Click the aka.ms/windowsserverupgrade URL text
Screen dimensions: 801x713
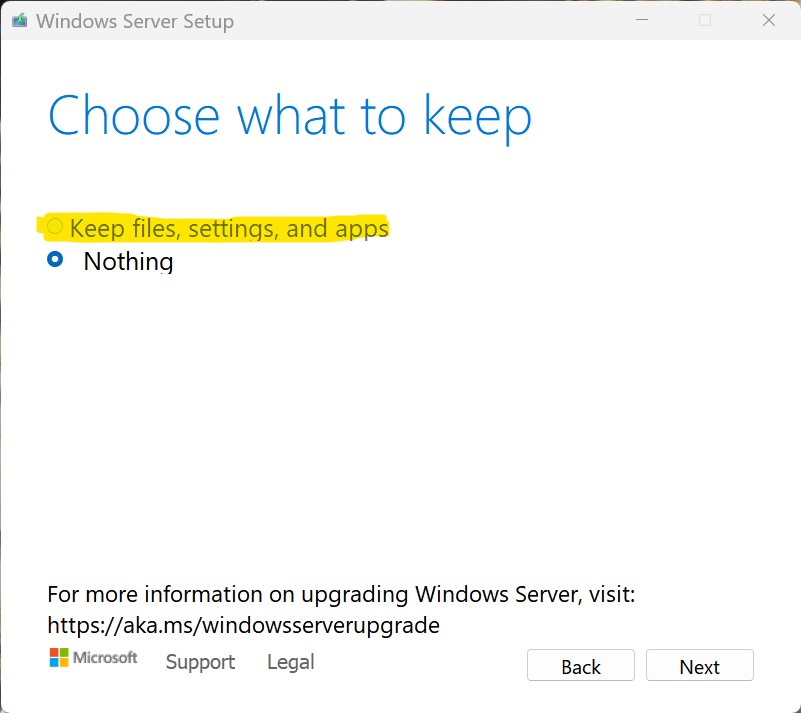pos(243,625)
